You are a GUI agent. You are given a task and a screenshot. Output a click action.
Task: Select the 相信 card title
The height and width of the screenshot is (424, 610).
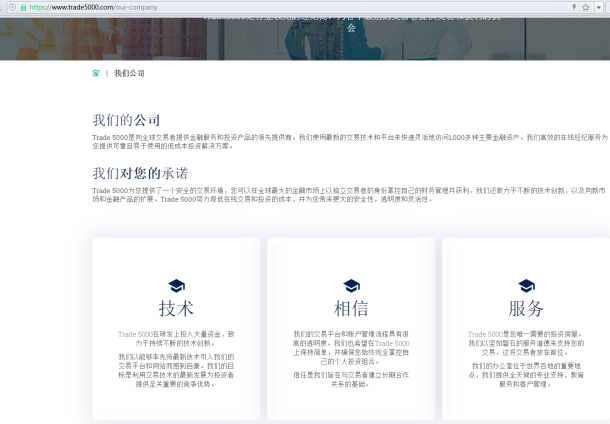click(x=351, y=308)
